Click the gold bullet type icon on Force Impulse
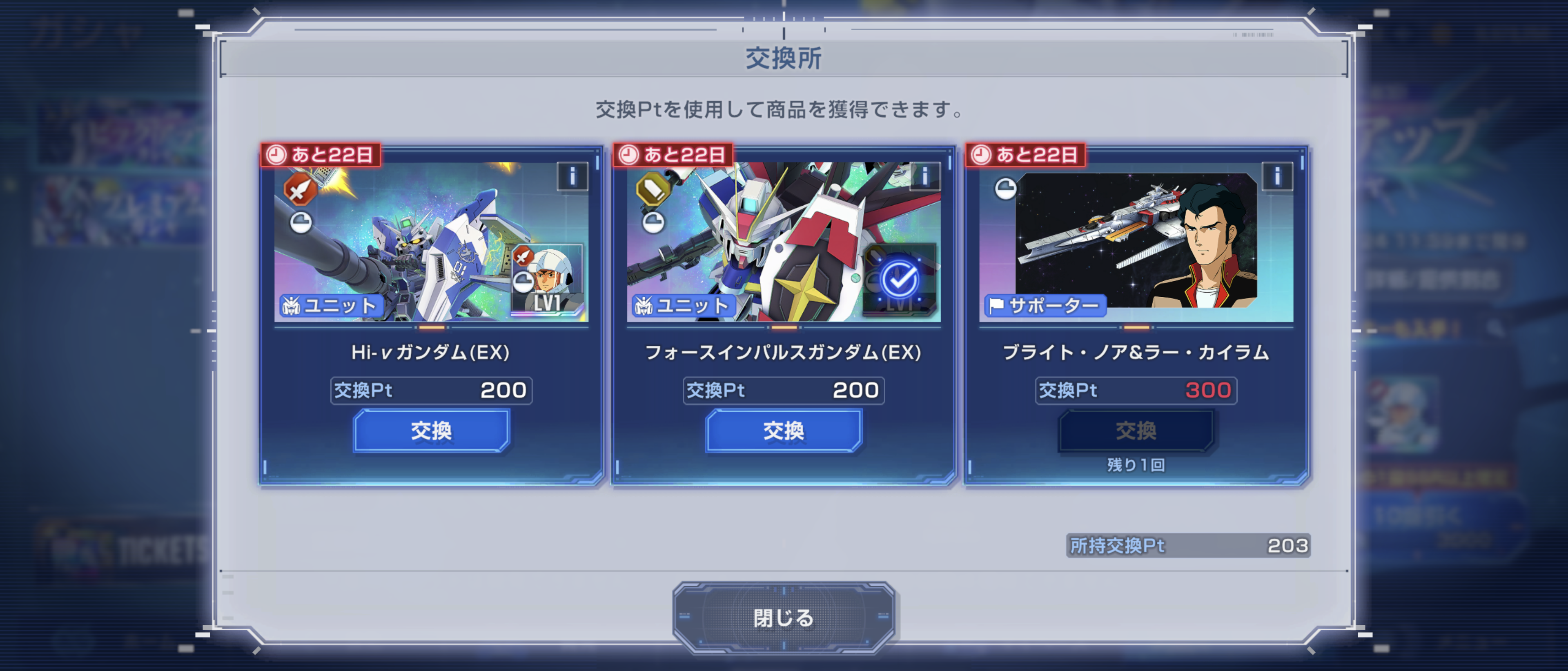This screenshot has width=1568, height=671. [x=653, y=189]
